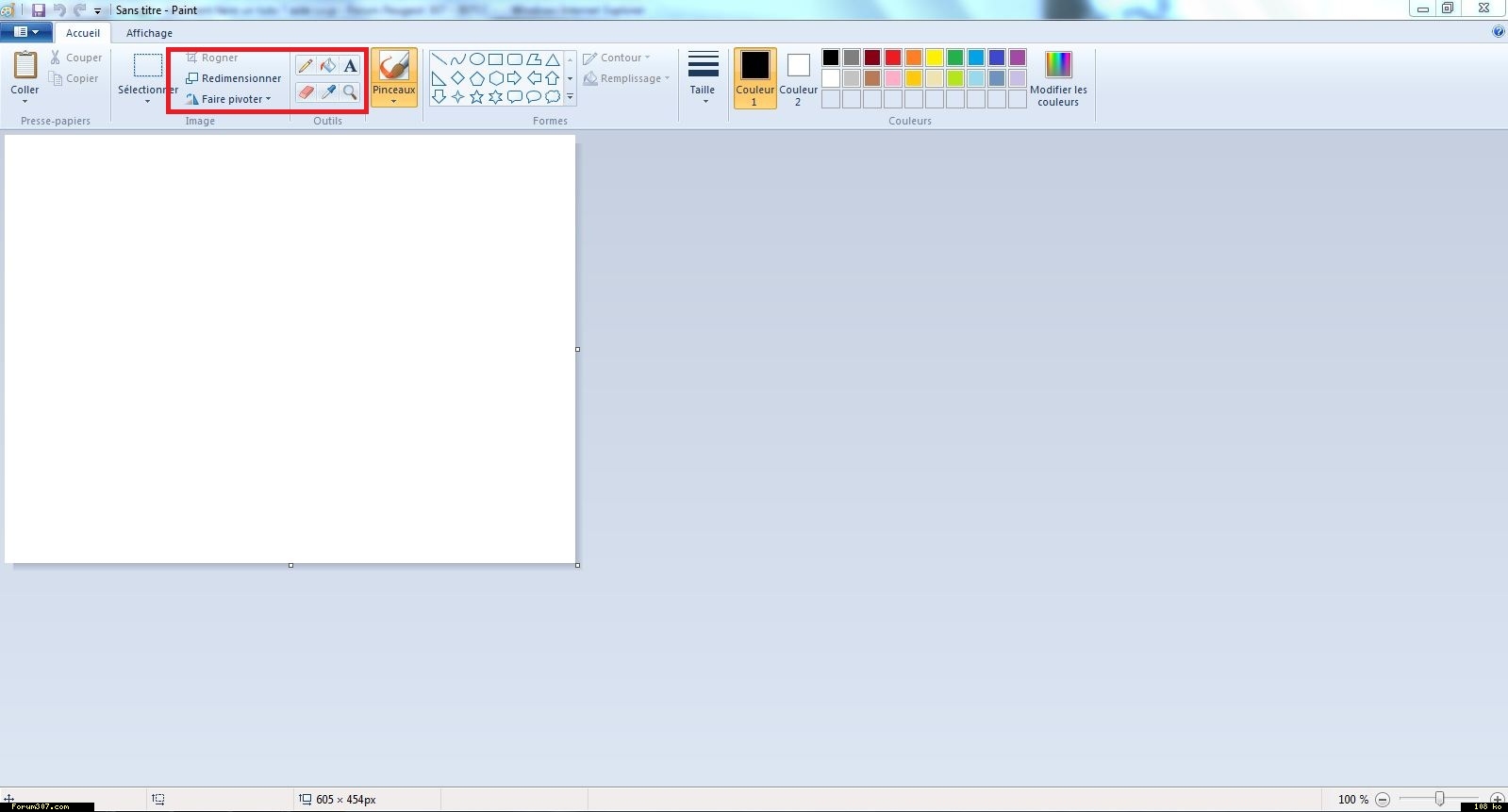Select the Magnifier tool
This screenshot has width=1508, height=812.
(351, 92)
